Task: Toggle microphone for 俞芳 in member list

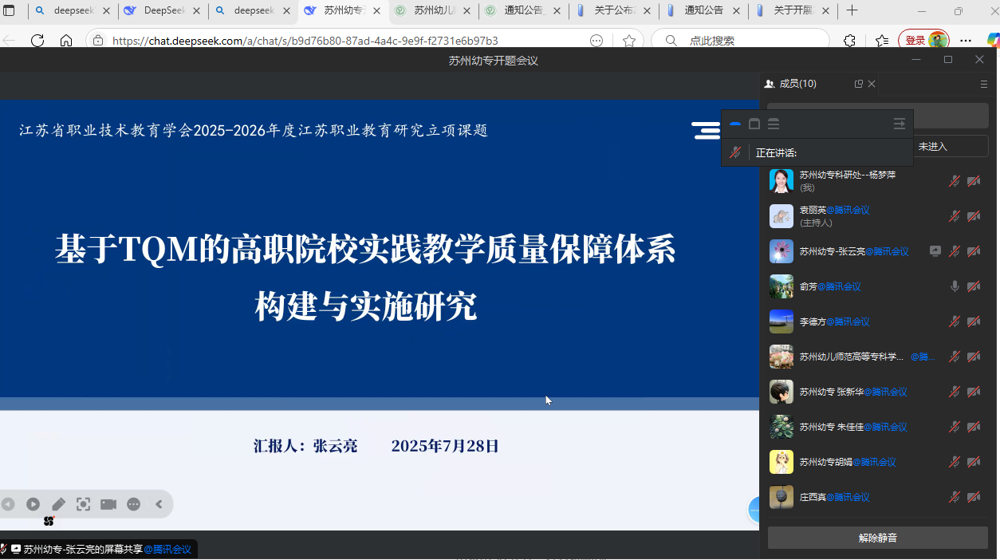Action: pos(954,287)
